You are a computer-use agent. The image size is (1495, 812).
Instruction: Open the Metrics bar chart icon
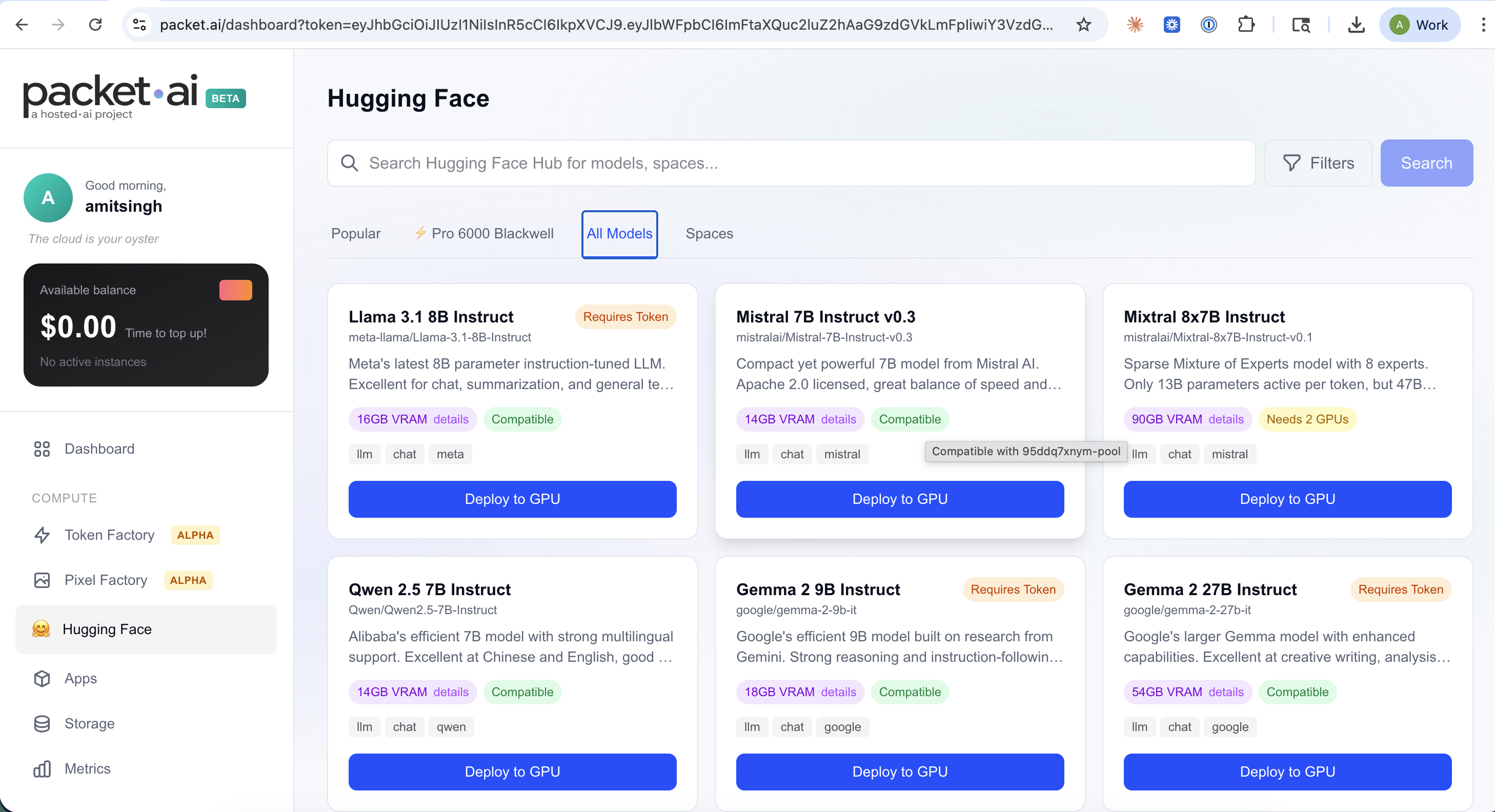point(42,768)
